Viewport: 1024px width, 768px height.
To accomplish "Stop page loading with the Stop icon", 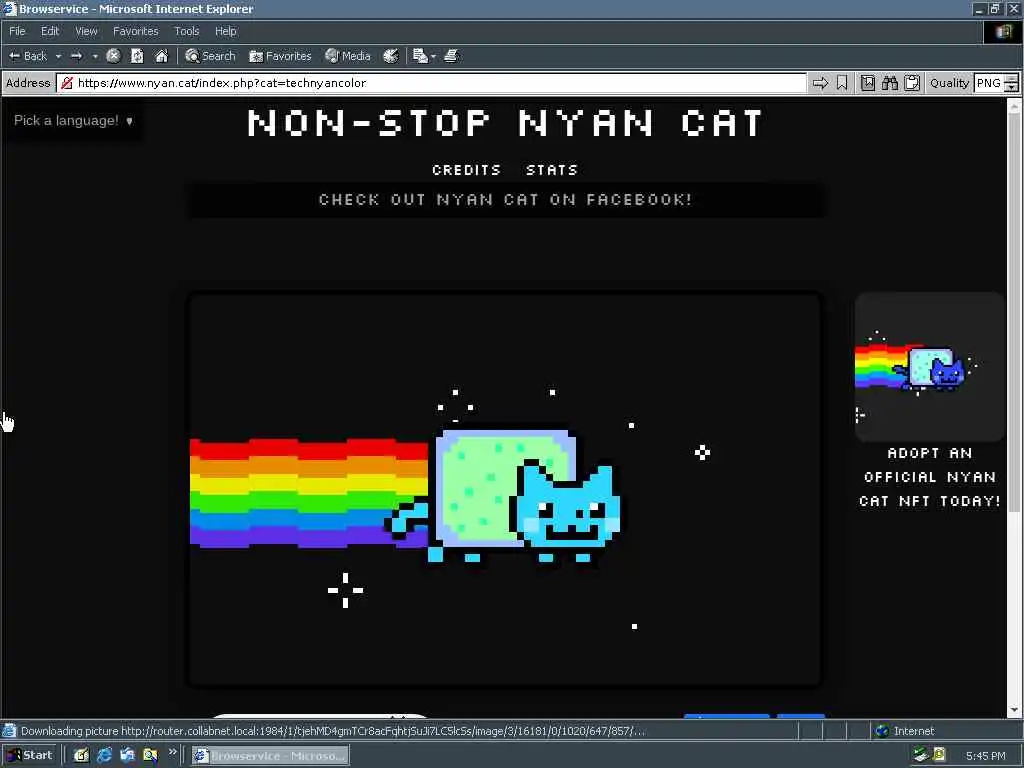I will [114, 56].
